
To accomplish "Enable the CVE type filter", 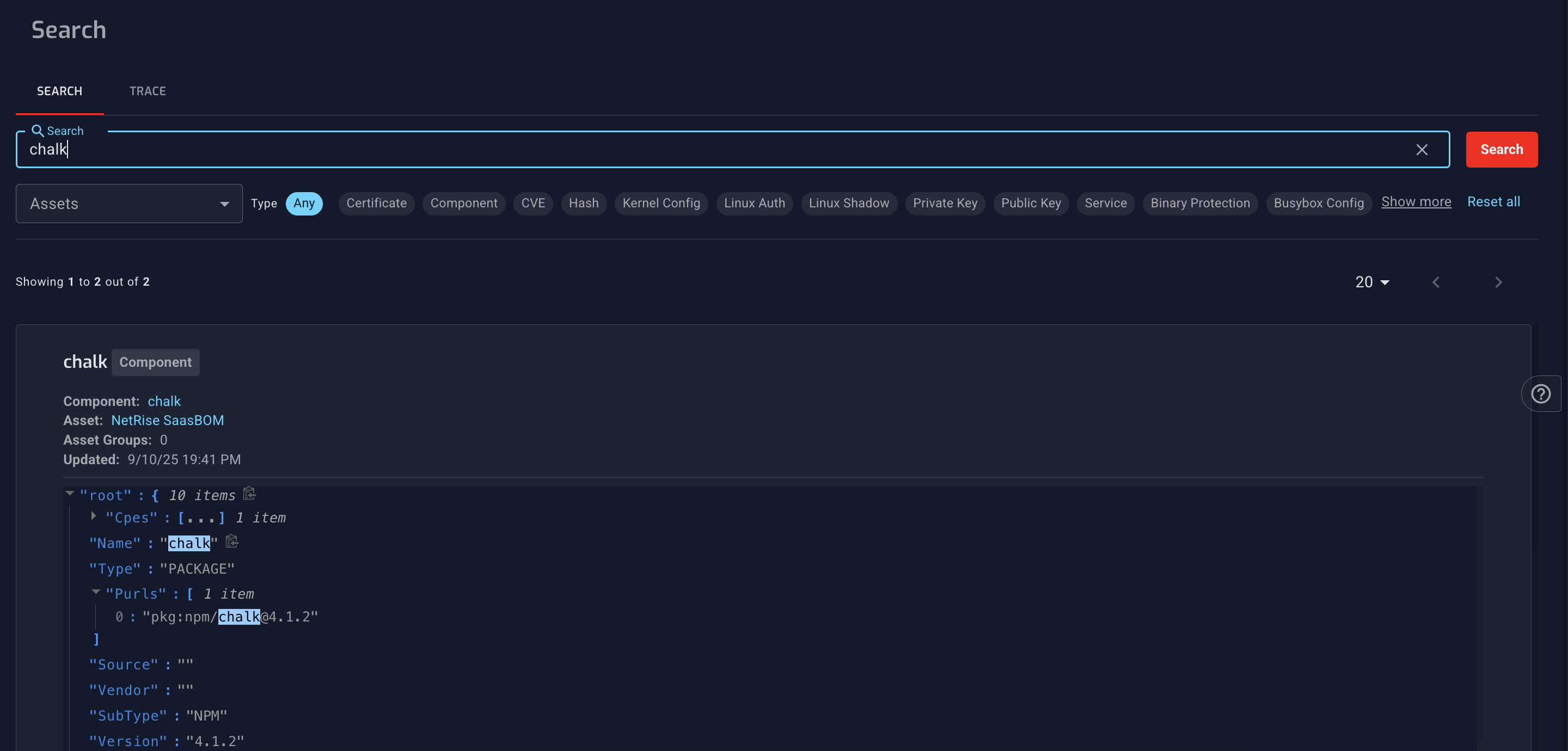I will pos(532,204).
